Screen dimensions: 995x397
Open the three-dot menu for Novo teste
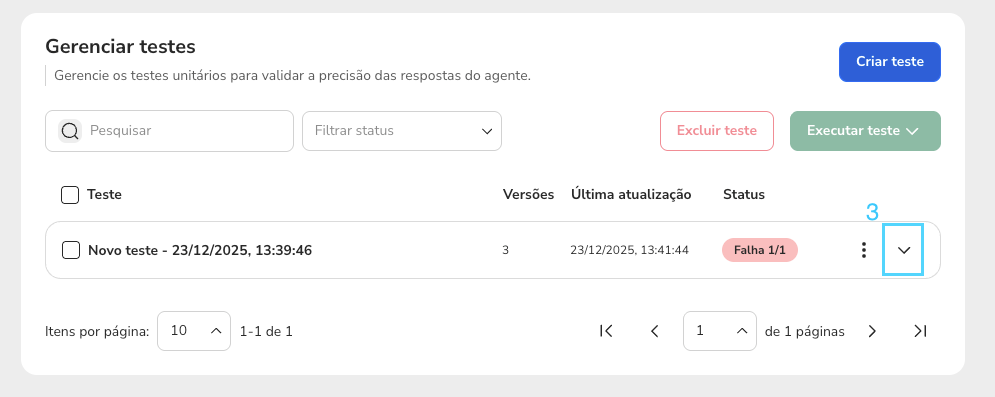click(x=864, y=250)
